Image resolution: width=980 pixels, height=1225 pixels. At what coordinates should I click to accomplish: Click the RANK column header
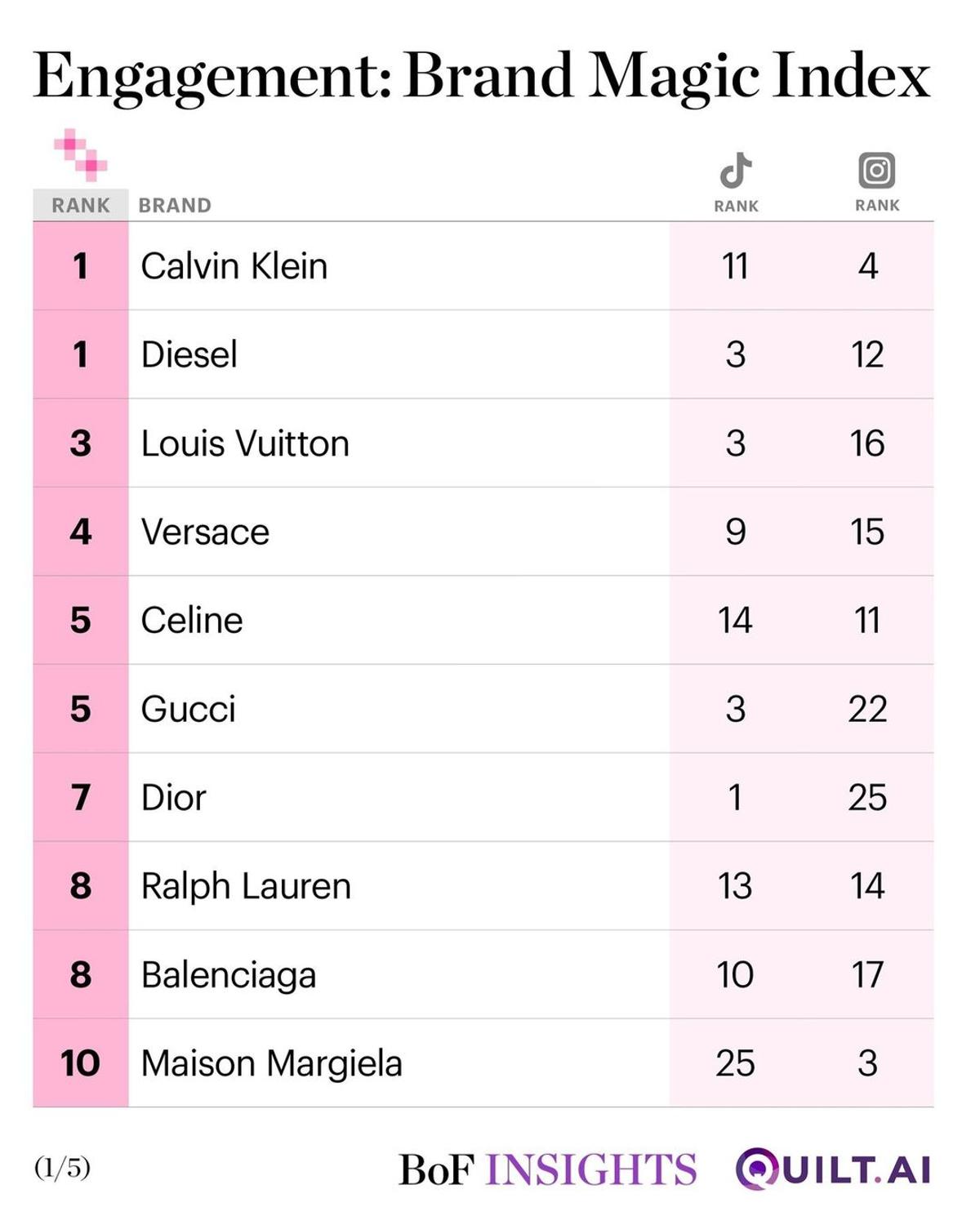tap(81, 205)
